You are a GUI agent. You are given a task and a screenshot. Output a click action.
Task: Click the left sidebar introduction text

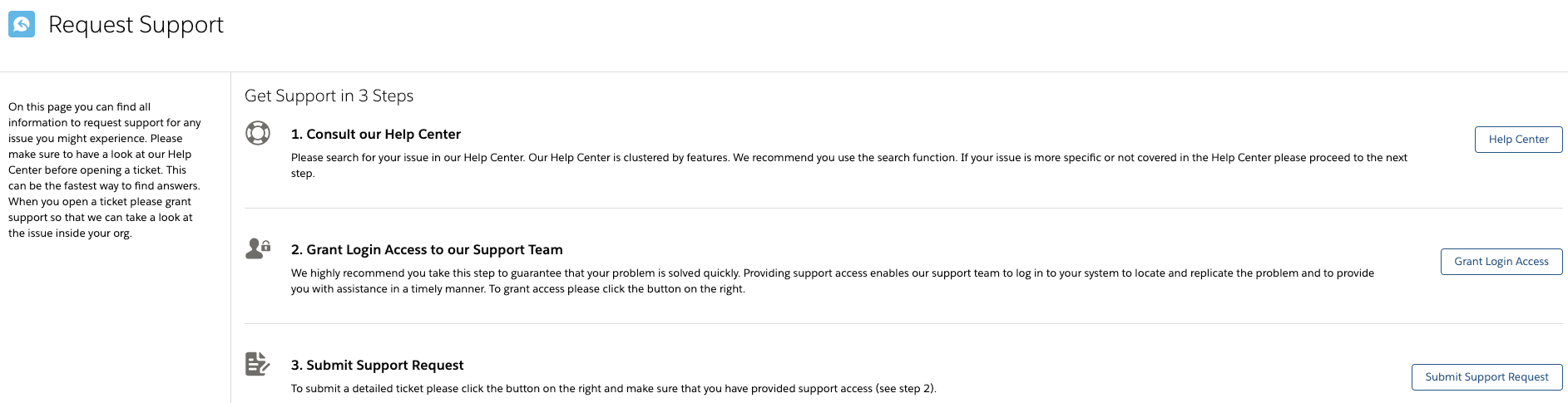coord(104,170)
